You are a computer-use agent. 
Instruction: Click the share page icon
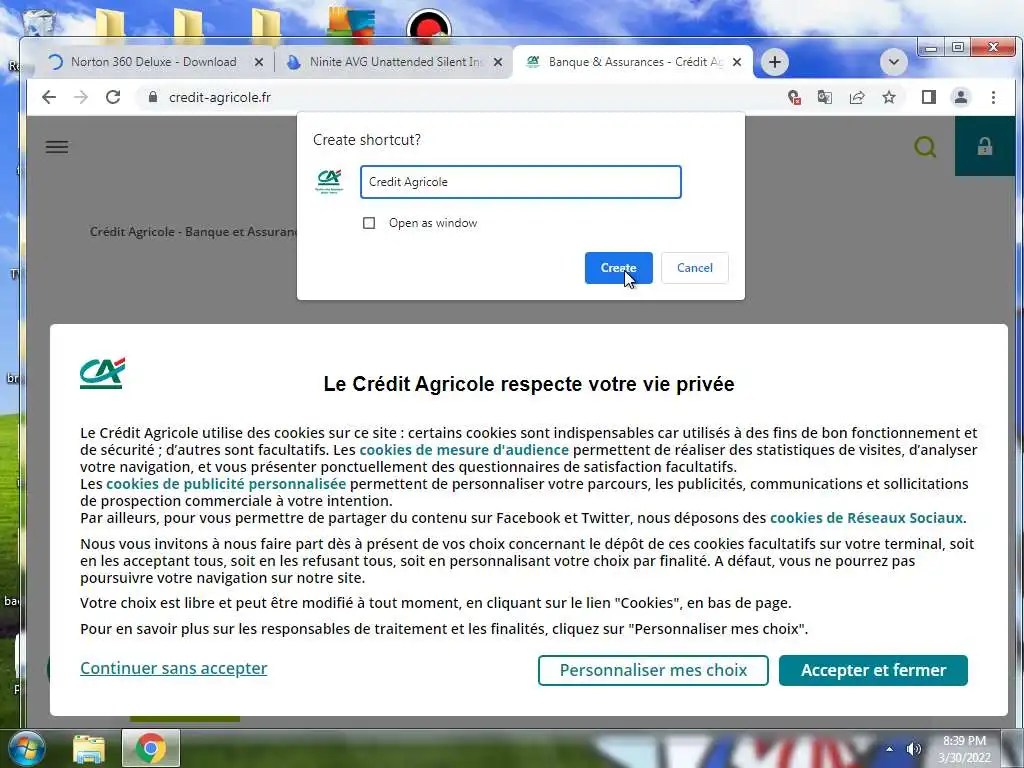click(857, 97)
